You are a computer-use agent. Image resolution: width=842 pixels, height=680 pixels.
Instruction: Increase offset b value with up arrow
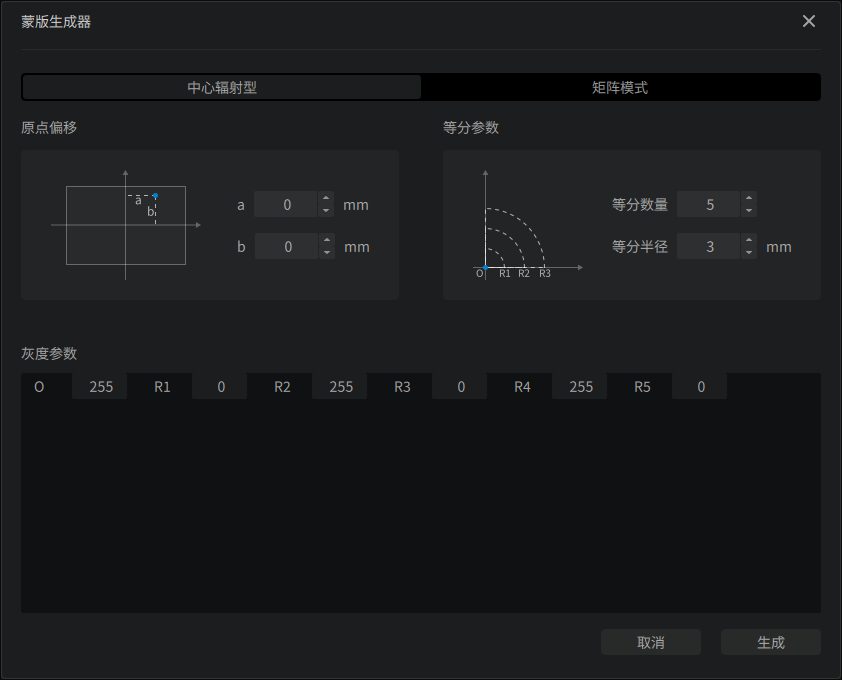click(327, 240)
